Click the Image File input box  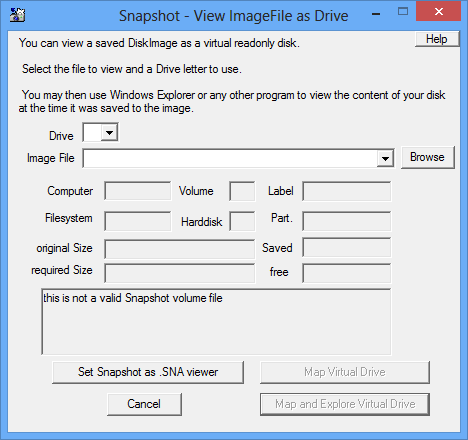230,159
